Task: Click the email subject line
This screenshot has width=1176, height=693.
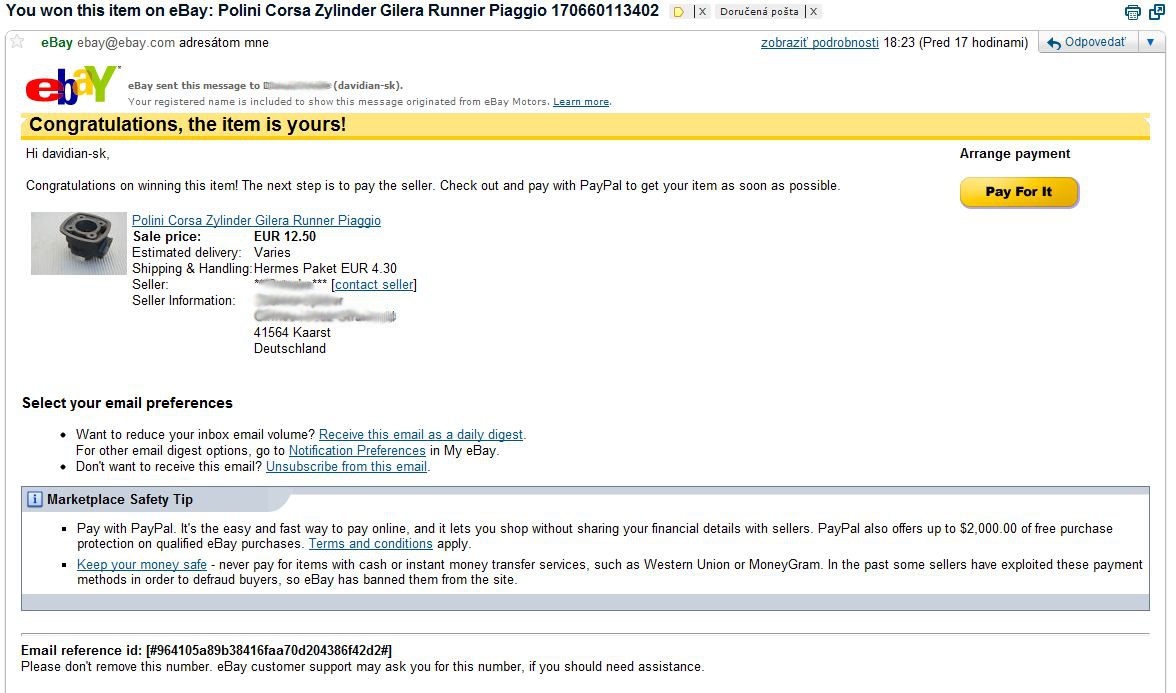Action: (x=332, y=11)
